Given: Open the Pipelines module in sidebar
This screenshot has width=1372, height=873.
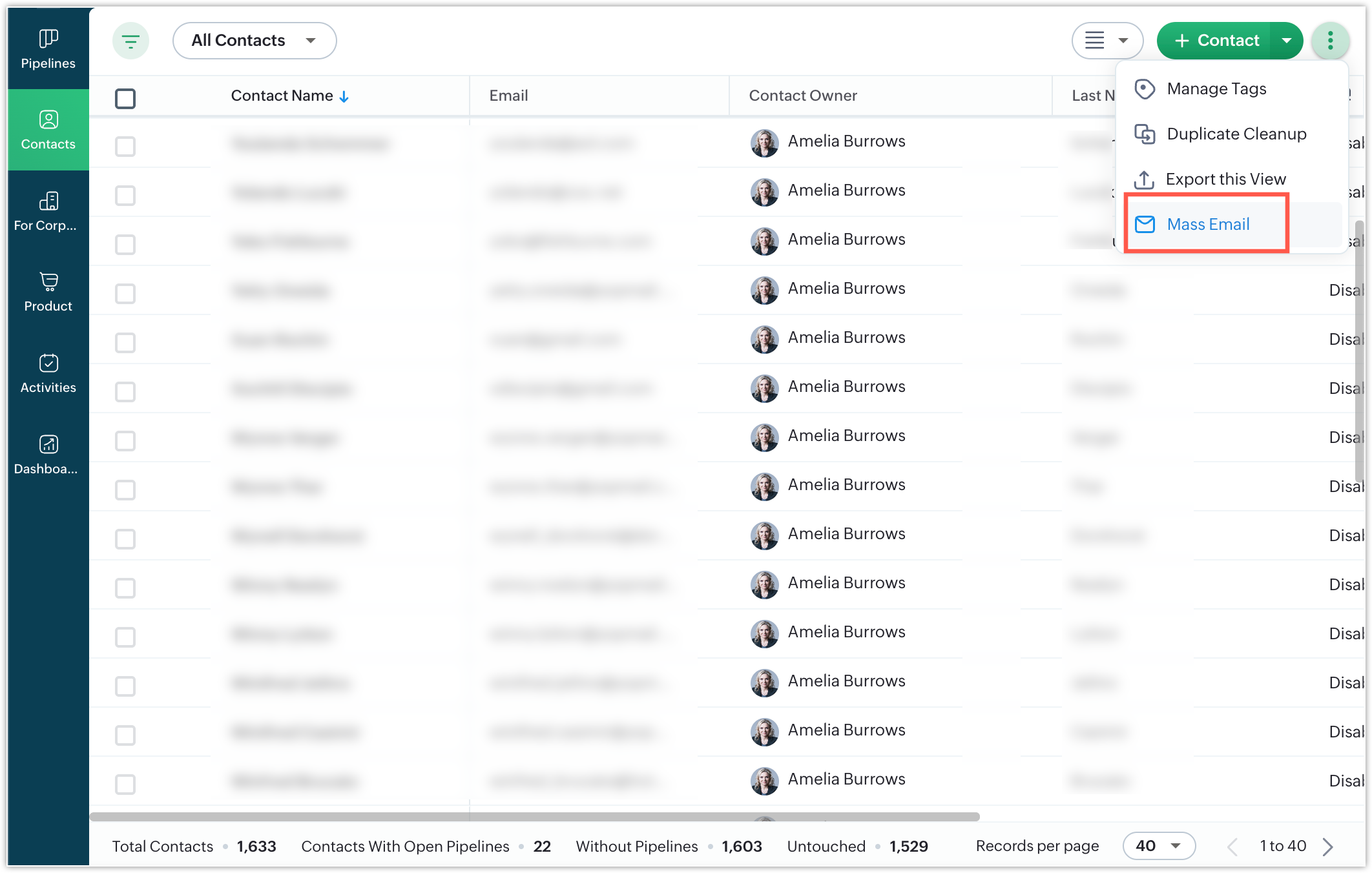Looking at the screenshot, I should tap(48, 49).
